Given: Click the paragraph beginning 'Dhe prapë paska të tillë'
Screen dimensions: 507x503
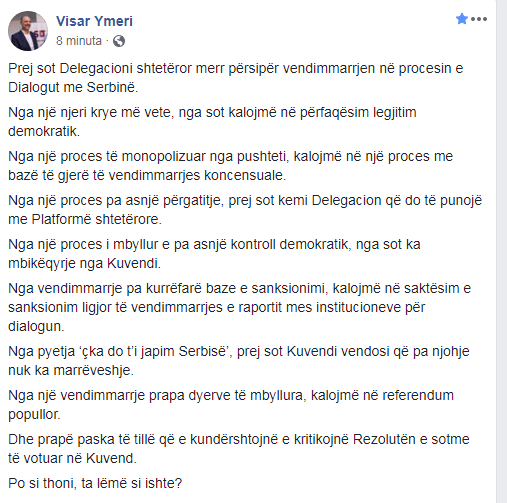Looking at the screenshot, I should (x=239, y=449).
